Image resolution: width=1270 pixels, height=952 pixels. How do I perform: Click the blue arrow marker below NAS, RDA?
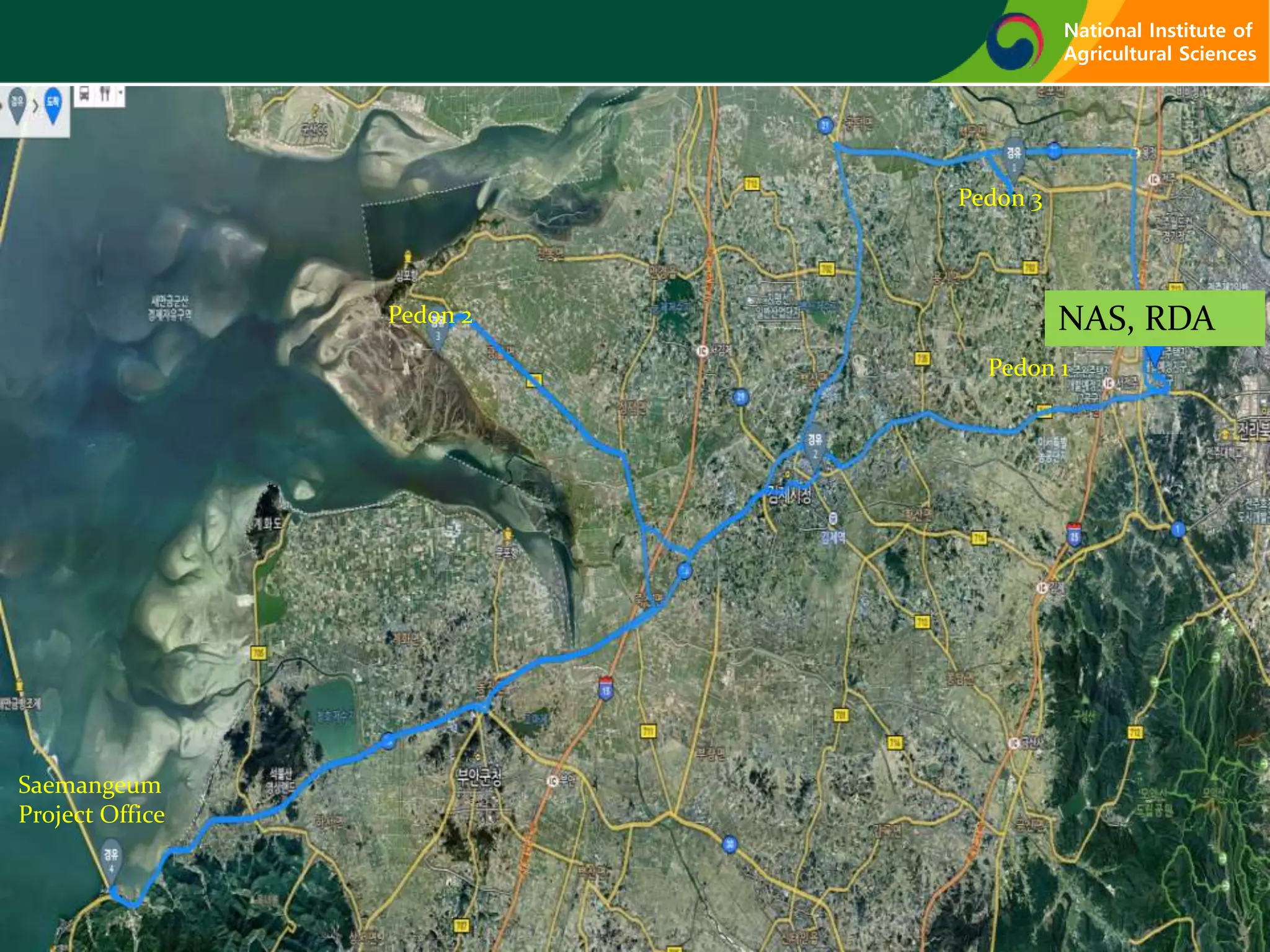click(1153, 357)
